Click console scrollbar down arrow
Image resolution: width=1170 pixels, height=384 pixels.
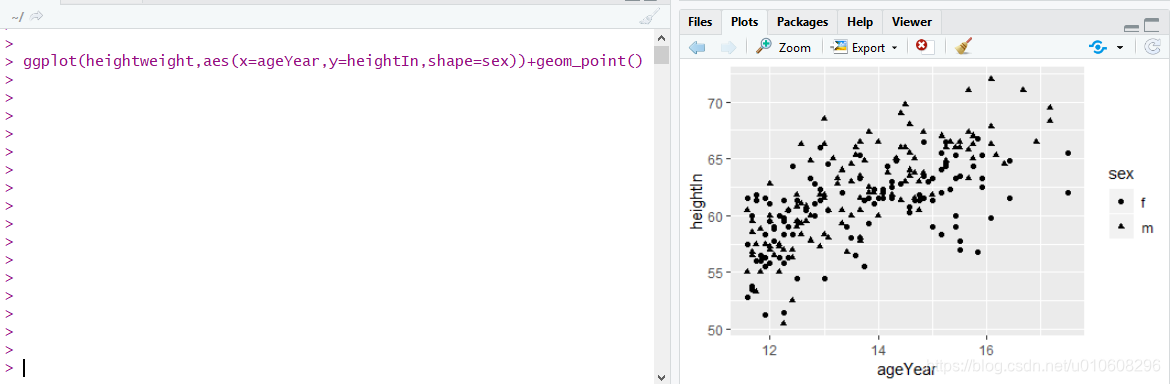pos(661,377)
